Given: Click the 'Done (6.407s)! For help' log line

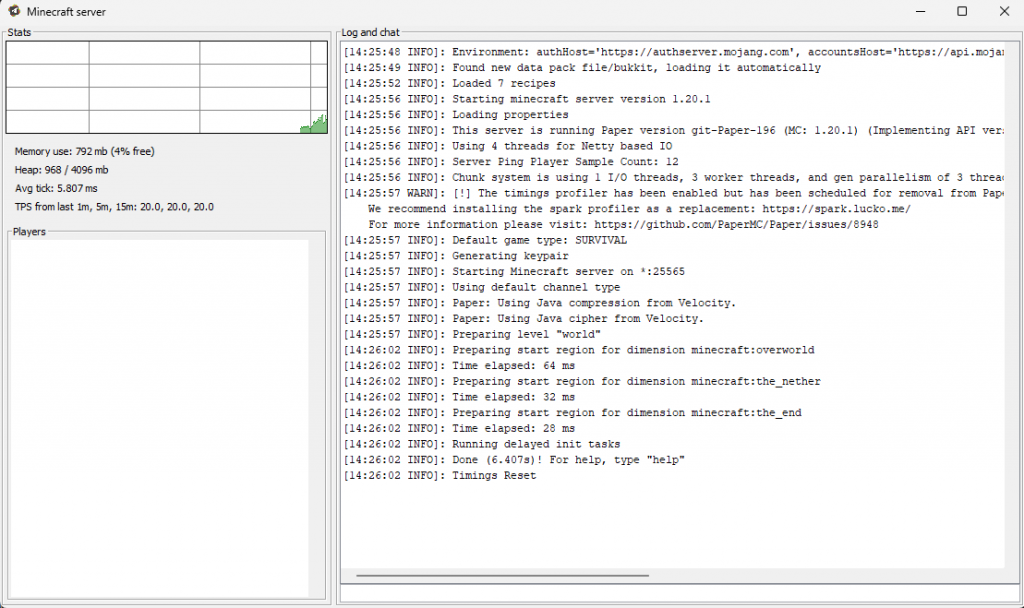Looking at the screenshot, I should [x=514, y=460].
